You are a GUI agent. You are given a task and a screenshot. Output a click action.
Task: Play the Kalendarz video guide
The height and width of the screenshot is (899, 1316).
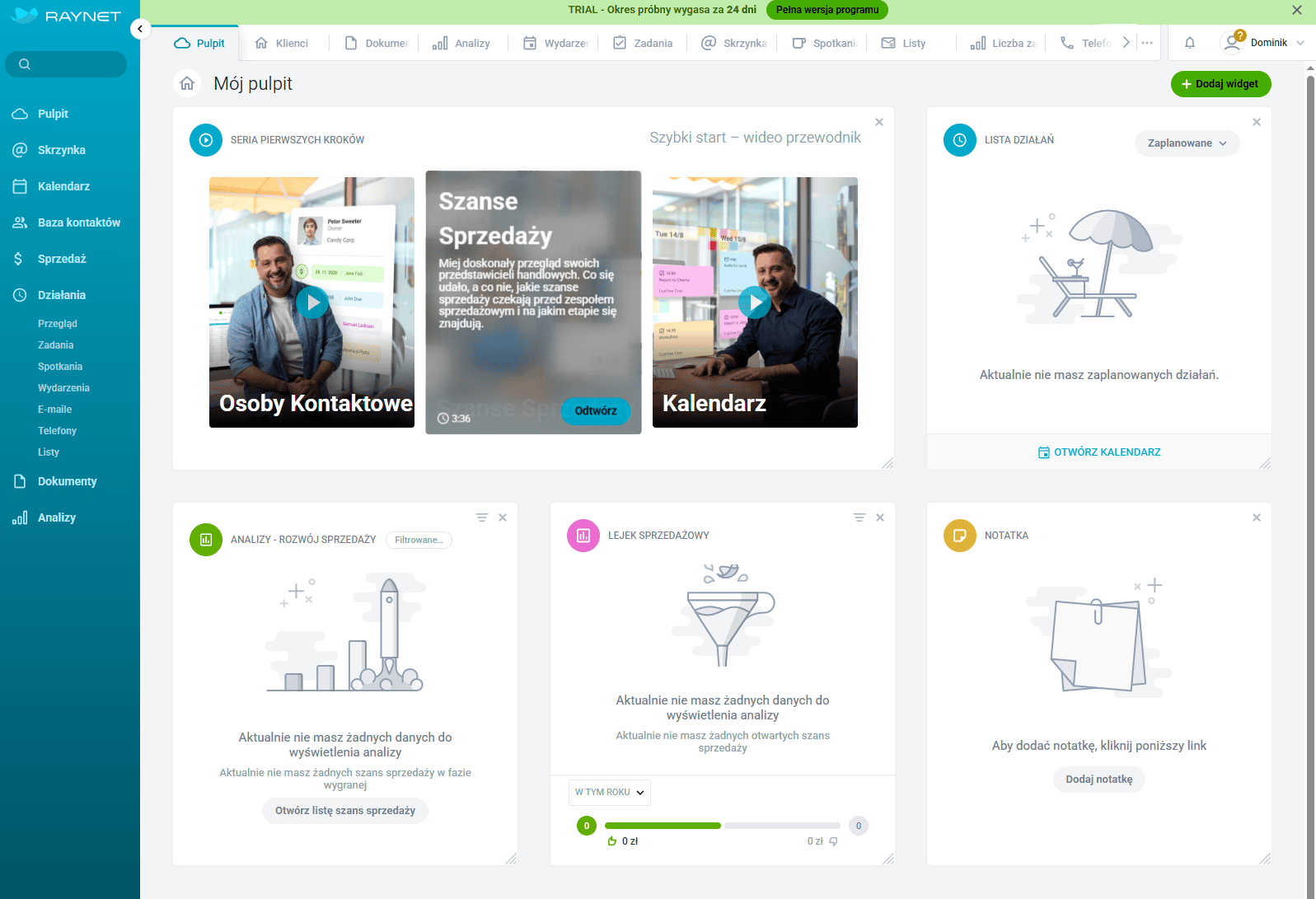755,302
